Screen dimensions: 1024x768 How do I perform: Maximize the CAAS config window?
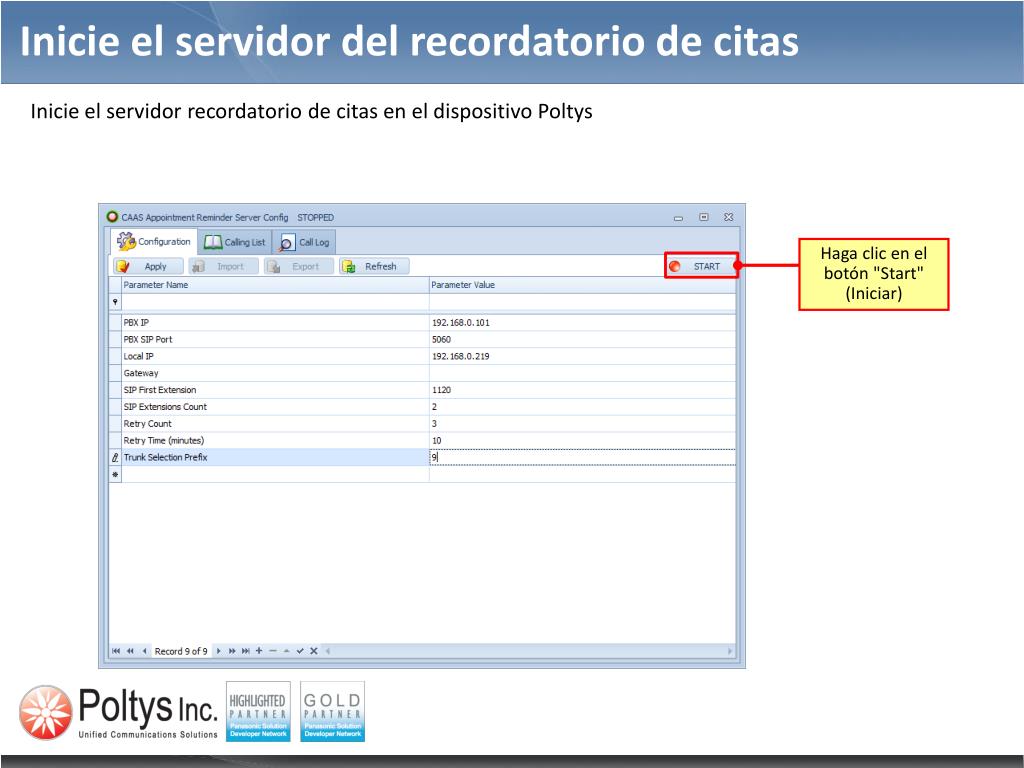click(703, 217)
